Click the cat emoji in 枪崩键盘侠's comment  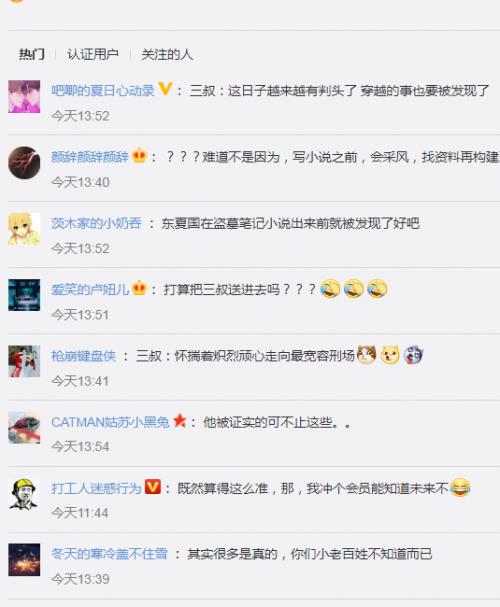tap(366, 355)
